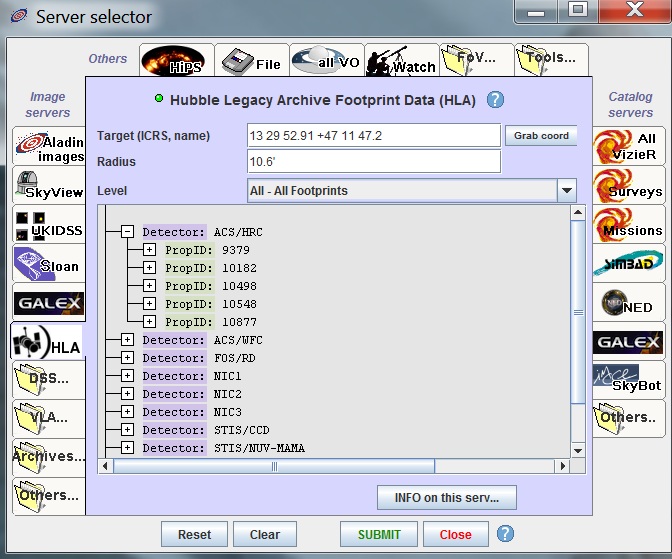672x559 pixels.
Task: Select the ACS/HRC detector text
Action: point(238,232)
